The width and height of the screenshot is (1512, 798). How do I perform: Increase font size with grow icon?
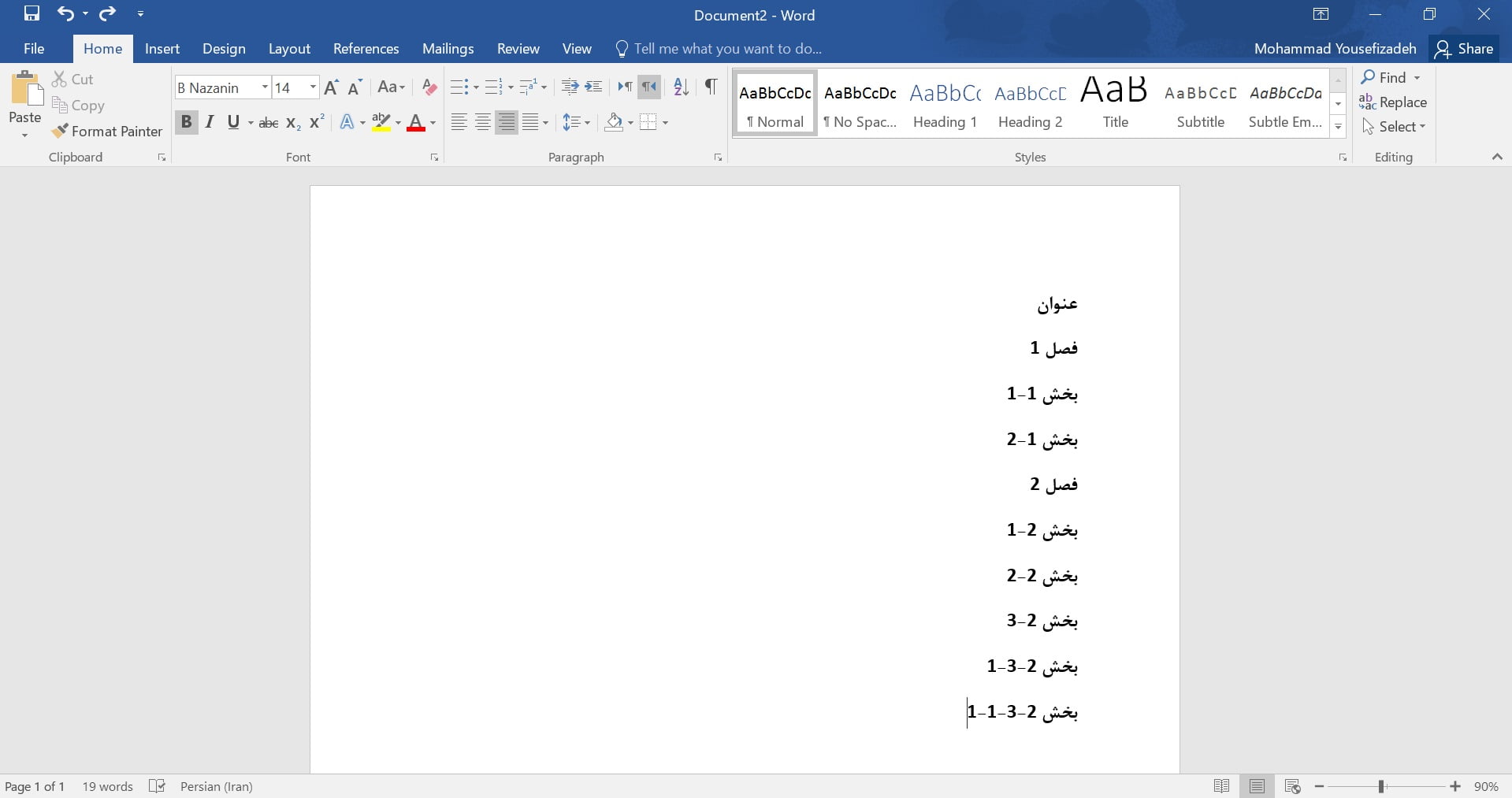(x=332, y=87)
